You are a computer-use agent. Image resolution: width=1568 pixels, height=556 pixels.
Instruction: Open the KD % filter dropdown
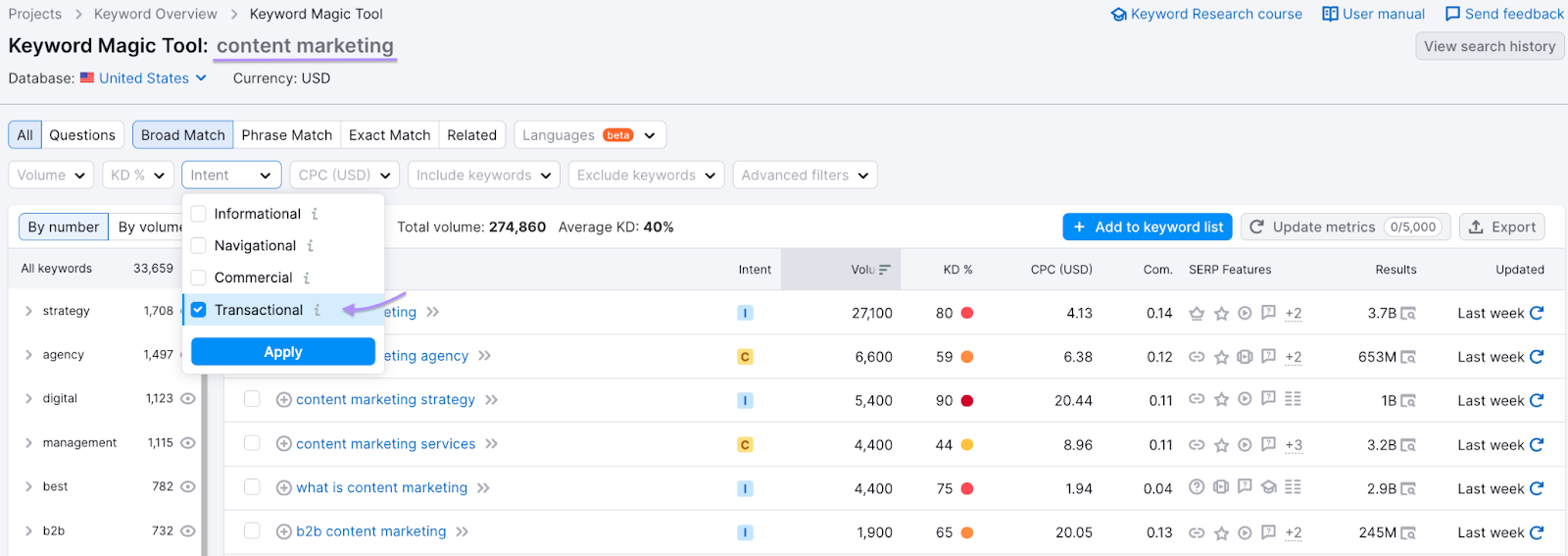[137, 176]
